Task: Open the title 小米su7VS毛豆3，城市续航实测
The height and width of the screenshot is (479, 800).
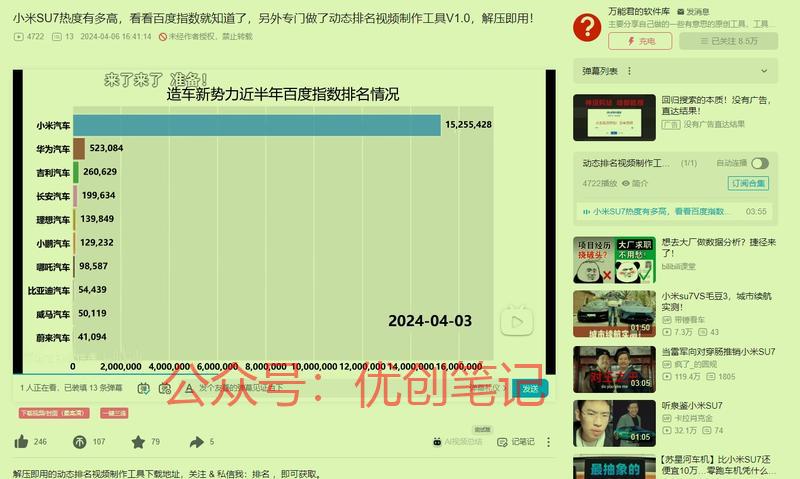Action: [716, 301]
